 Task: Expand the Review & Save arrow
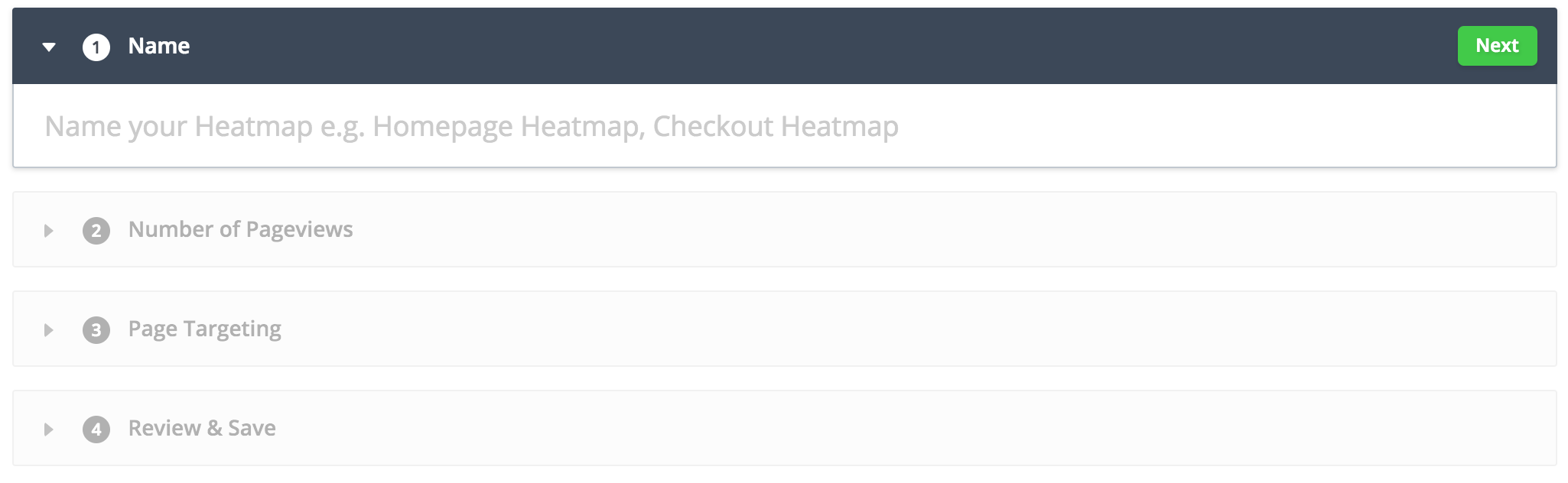tap(48, 430)
